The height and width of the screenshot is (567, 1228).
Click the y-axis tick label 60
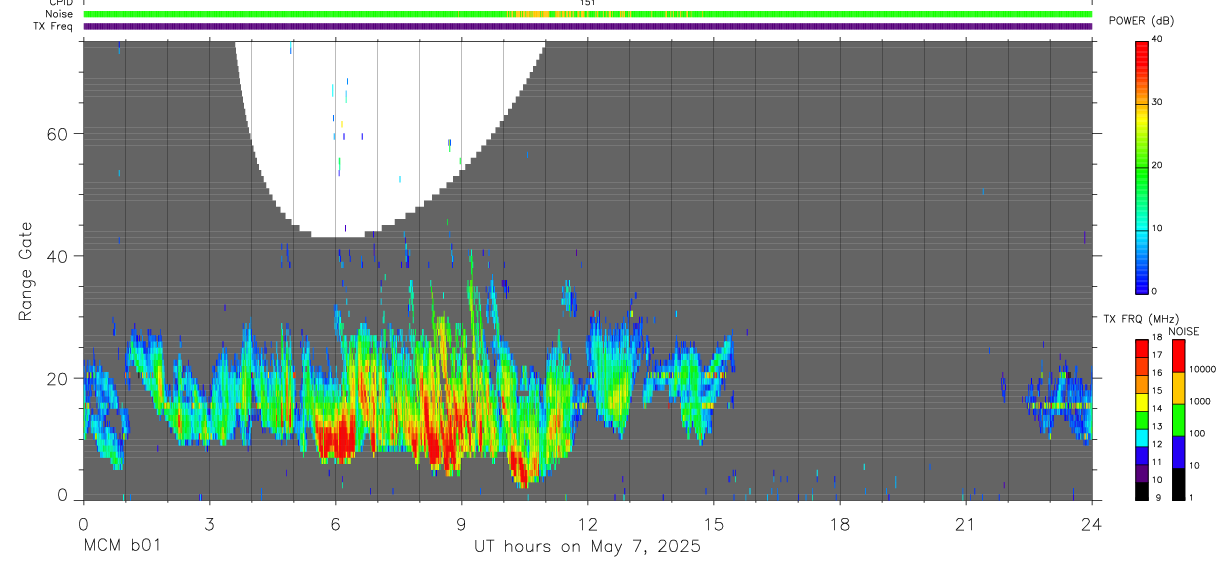pyautogui.click(x=58, y=134)
